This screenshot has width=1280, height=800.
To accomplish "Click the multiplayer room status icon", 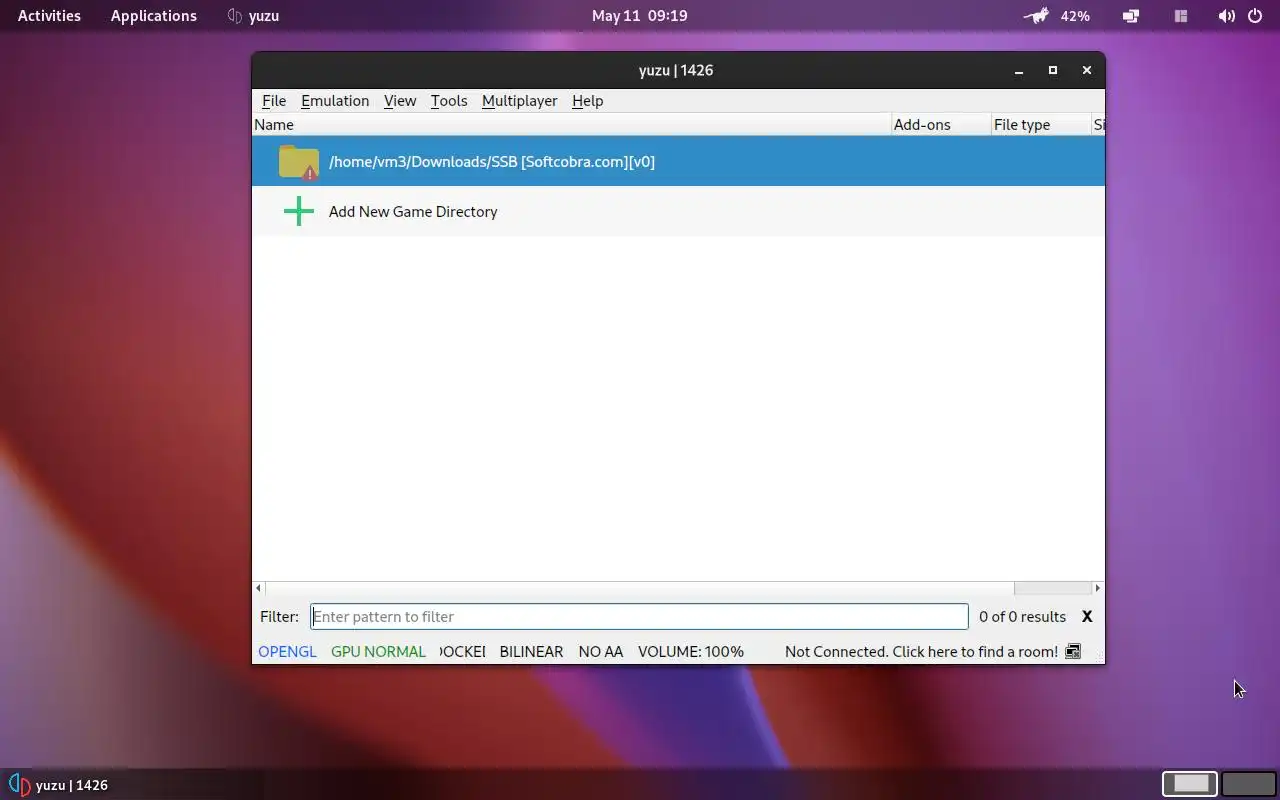I will 1073,652.
